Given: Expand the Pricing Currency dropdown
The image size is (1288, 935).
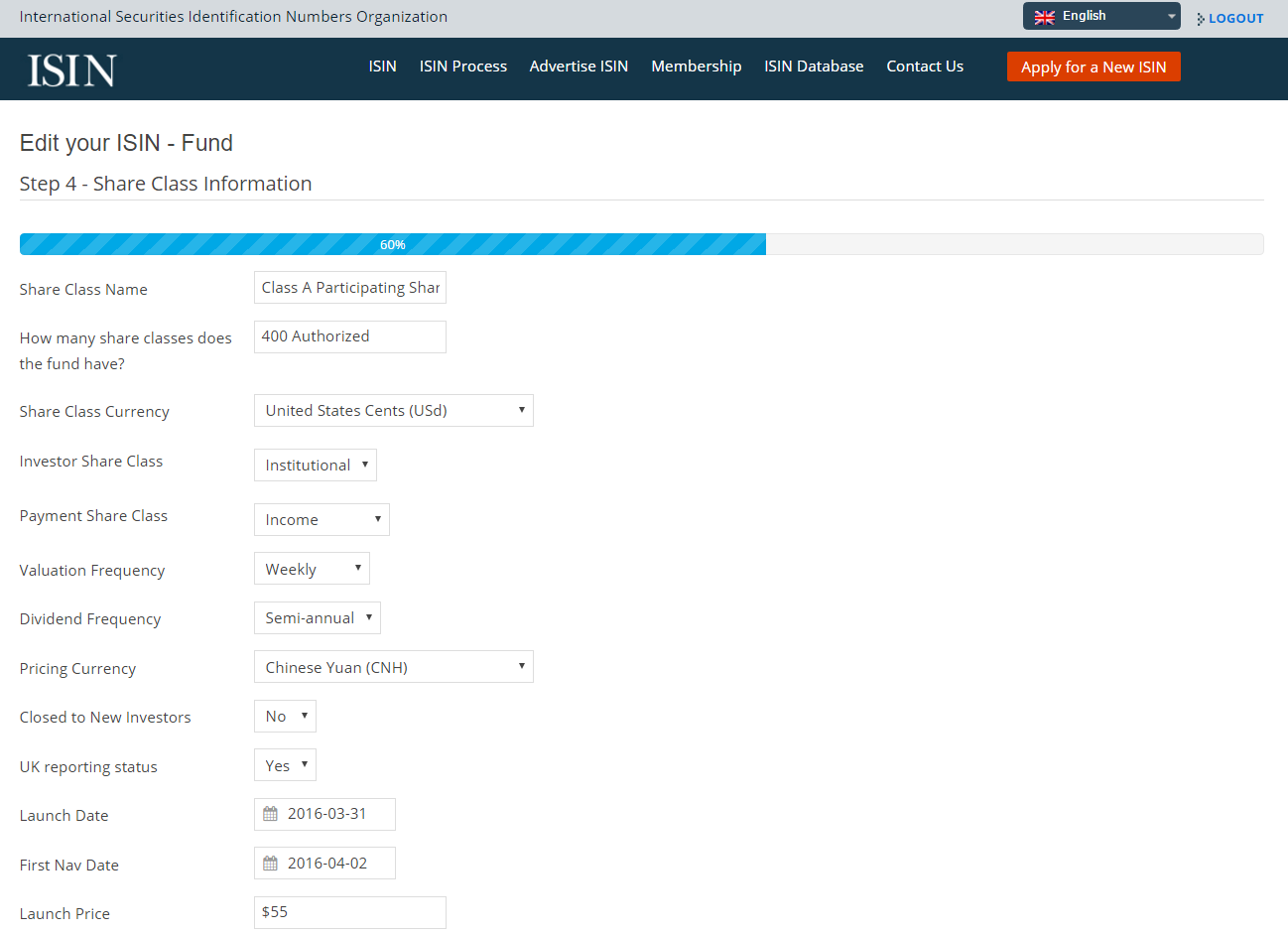Looking at the screenshot, I should tap(393, 667).
